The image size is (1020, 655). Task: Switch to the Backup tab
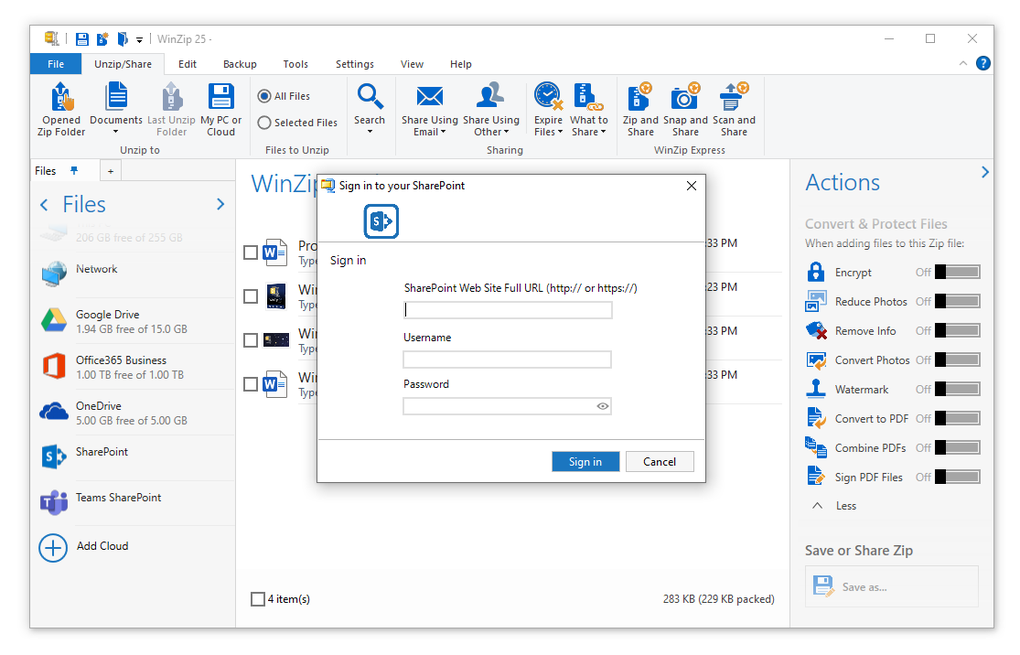[239, 64]
